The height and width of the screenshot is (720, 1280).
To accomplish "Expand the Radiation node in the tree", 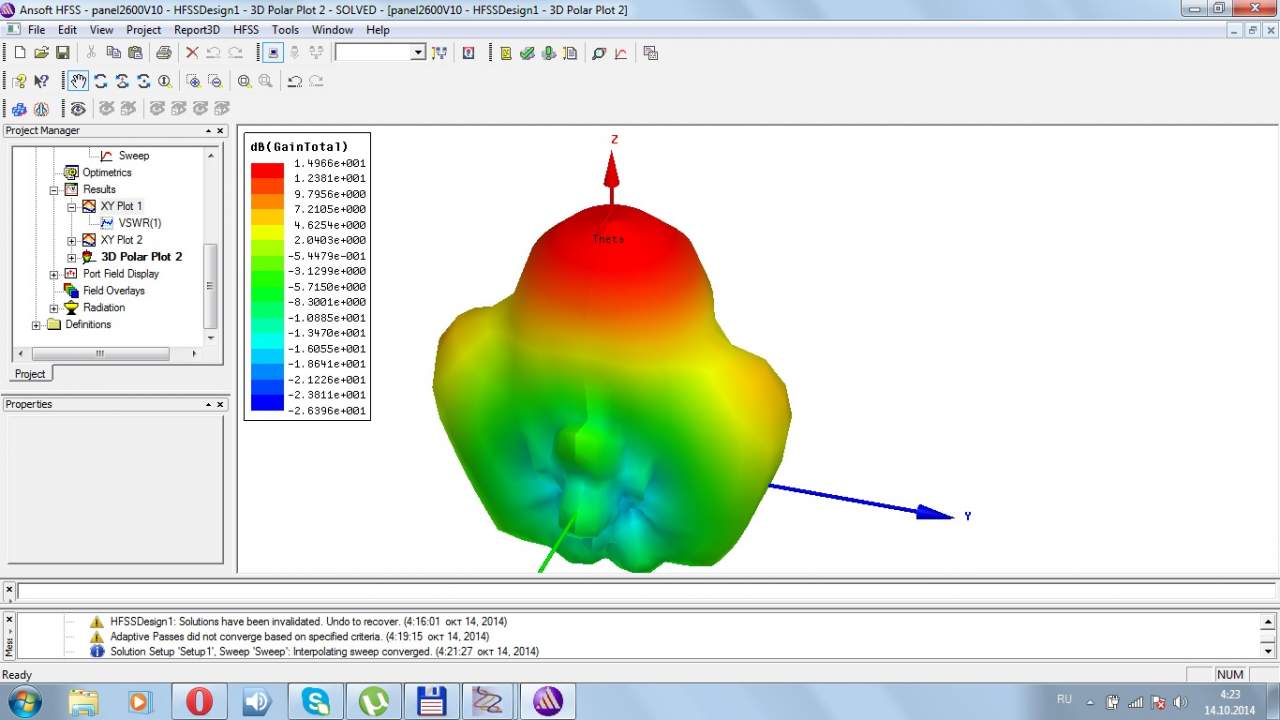I will [x=54, y=308].
